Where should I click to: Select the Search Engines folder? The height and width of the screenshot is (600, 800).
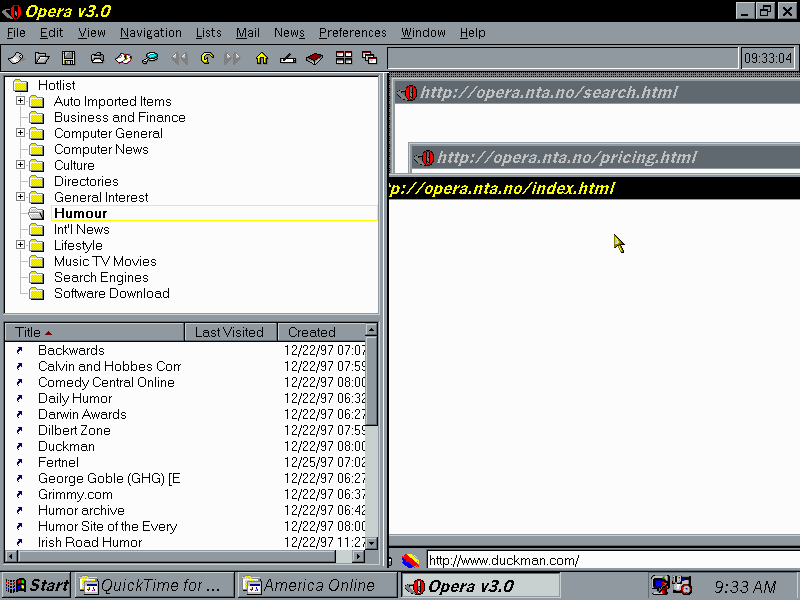(x=100, y=277)
